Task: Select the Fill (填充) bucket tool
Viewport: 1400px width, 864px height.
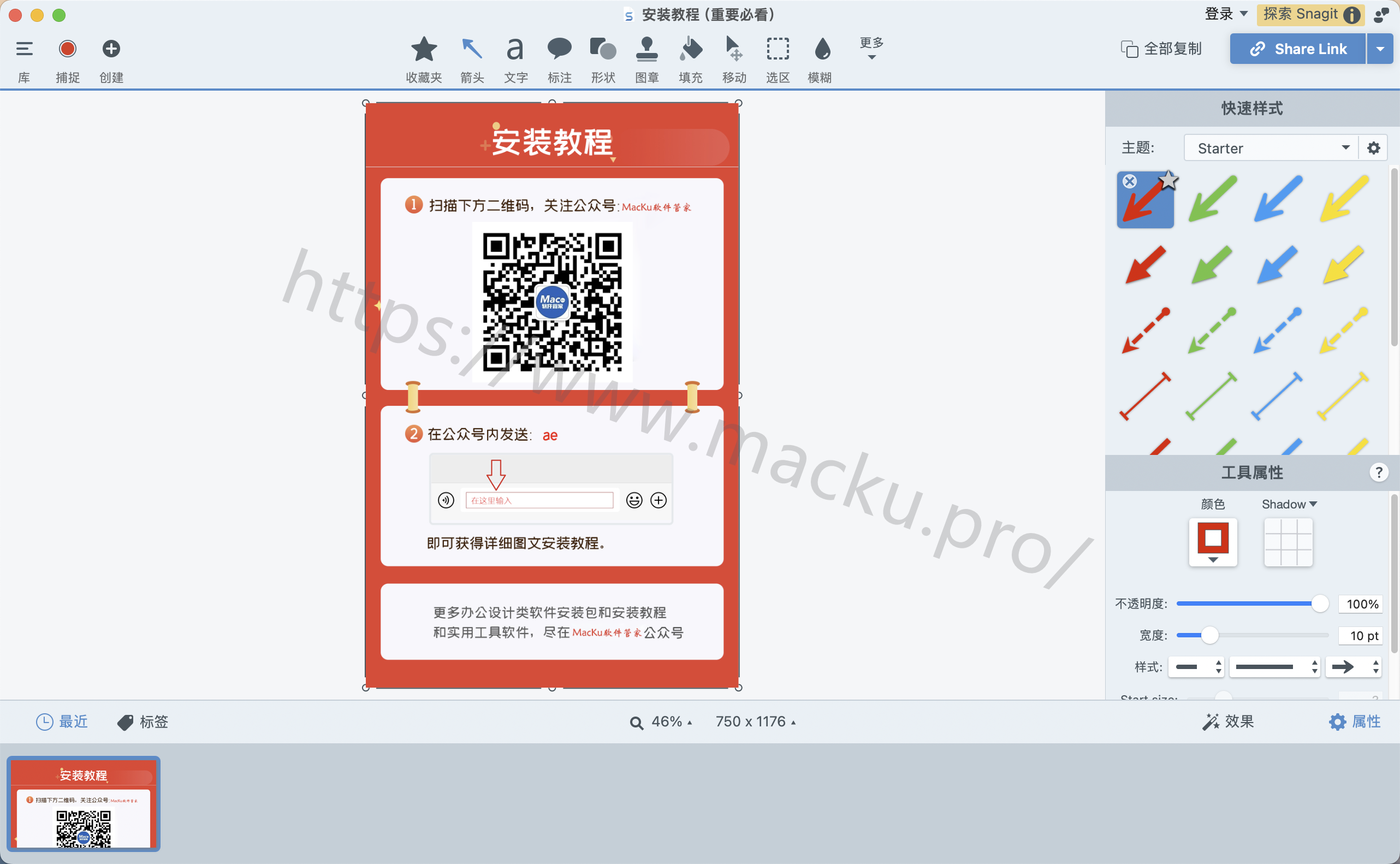Action: pos(691,49)
